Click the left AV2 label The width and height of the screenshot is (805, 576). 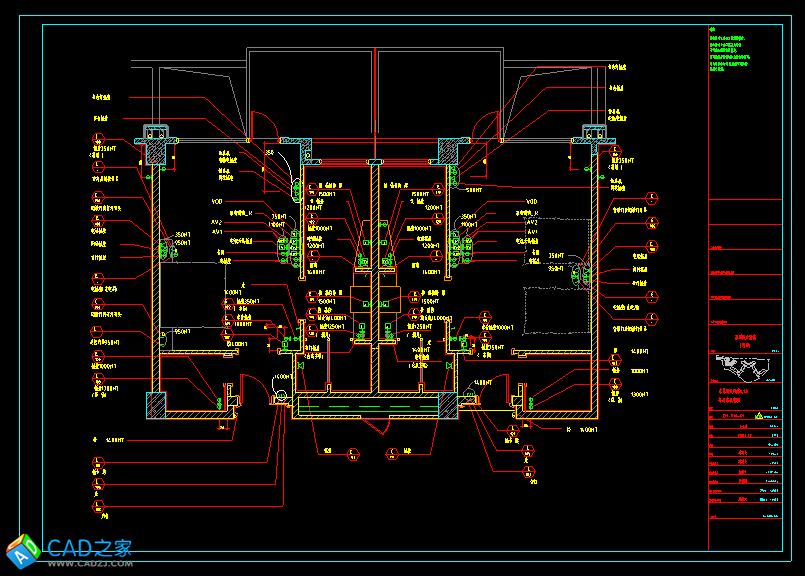217,222
